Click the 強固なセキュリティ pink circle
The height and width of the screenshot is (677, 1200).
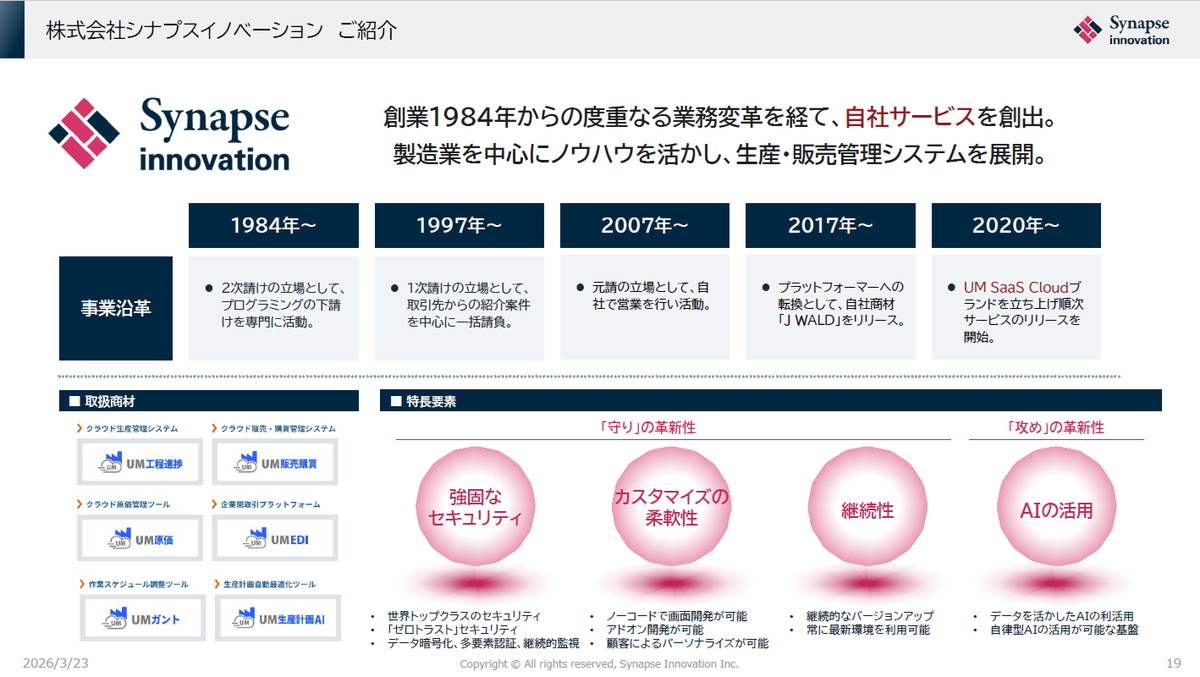pos(474,507)
